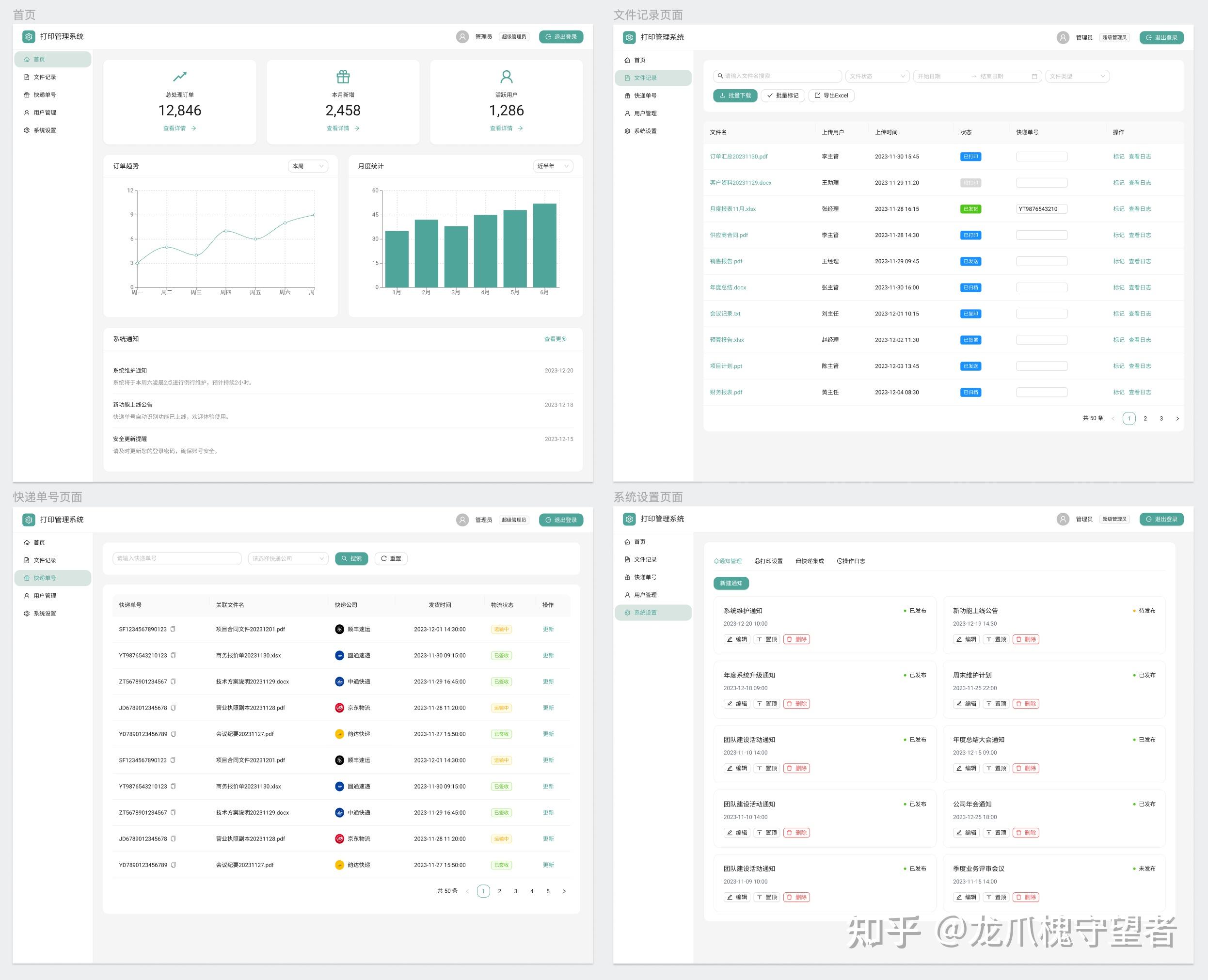Image resolution: width=1208 pixels, height=980 pixels.
Task: Click the trend arrow icon above 总处理订单
Action: tap(179, 76)
